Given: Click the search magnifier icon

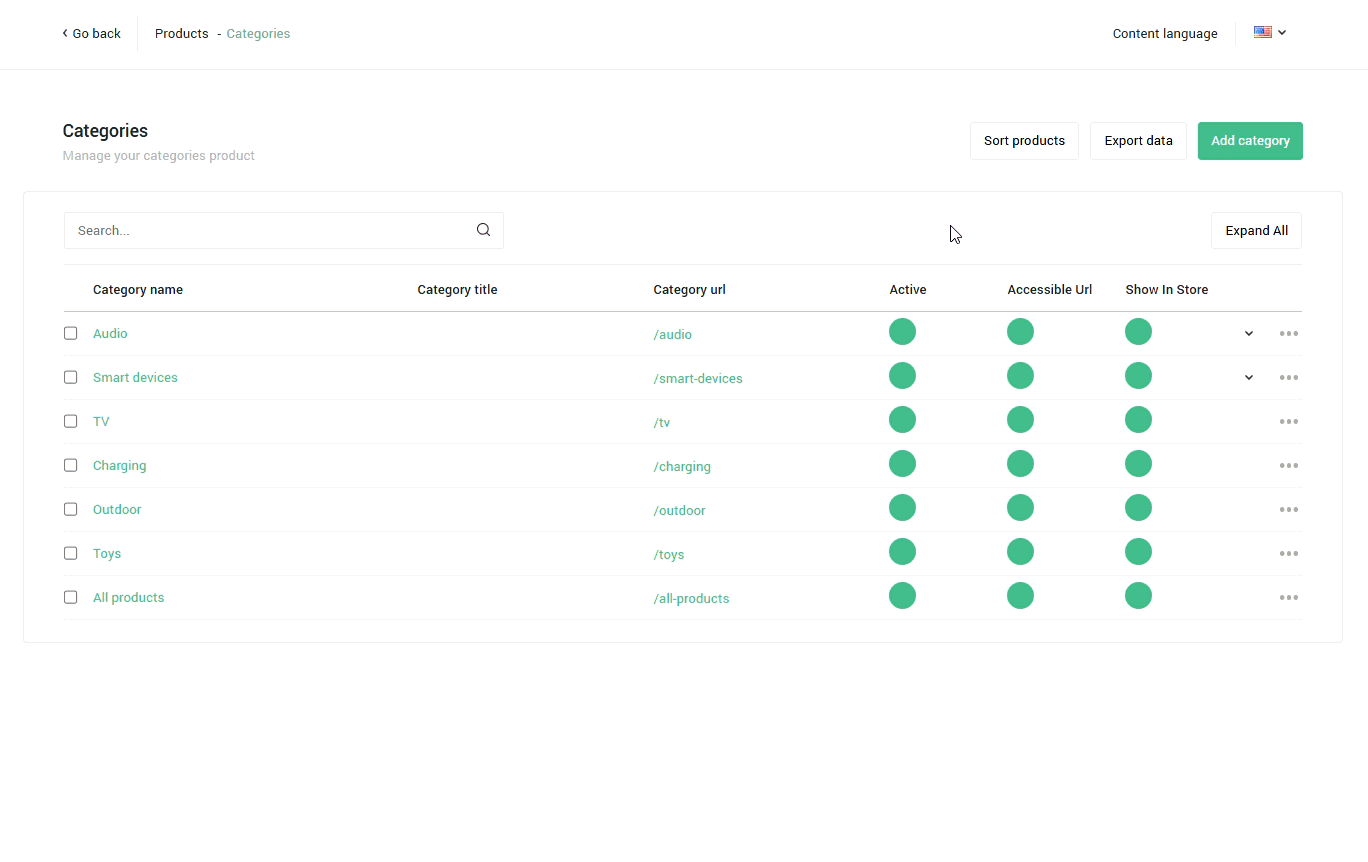Looking at the screenshot, I should (x=483, y=230).
